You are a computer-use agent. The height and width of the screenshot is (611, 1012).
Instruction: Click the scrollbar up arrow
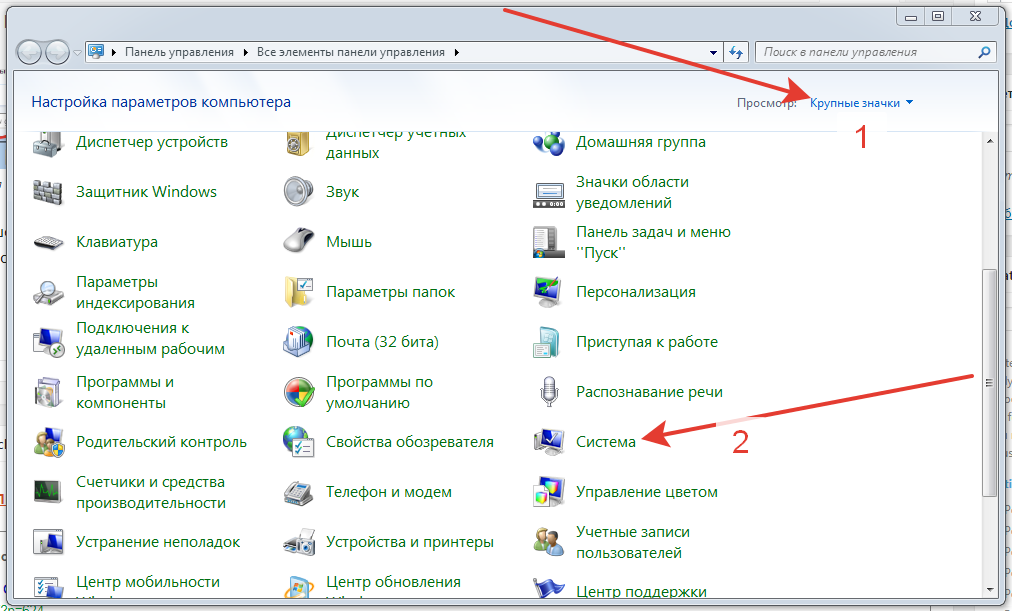(x=990, y=141)
